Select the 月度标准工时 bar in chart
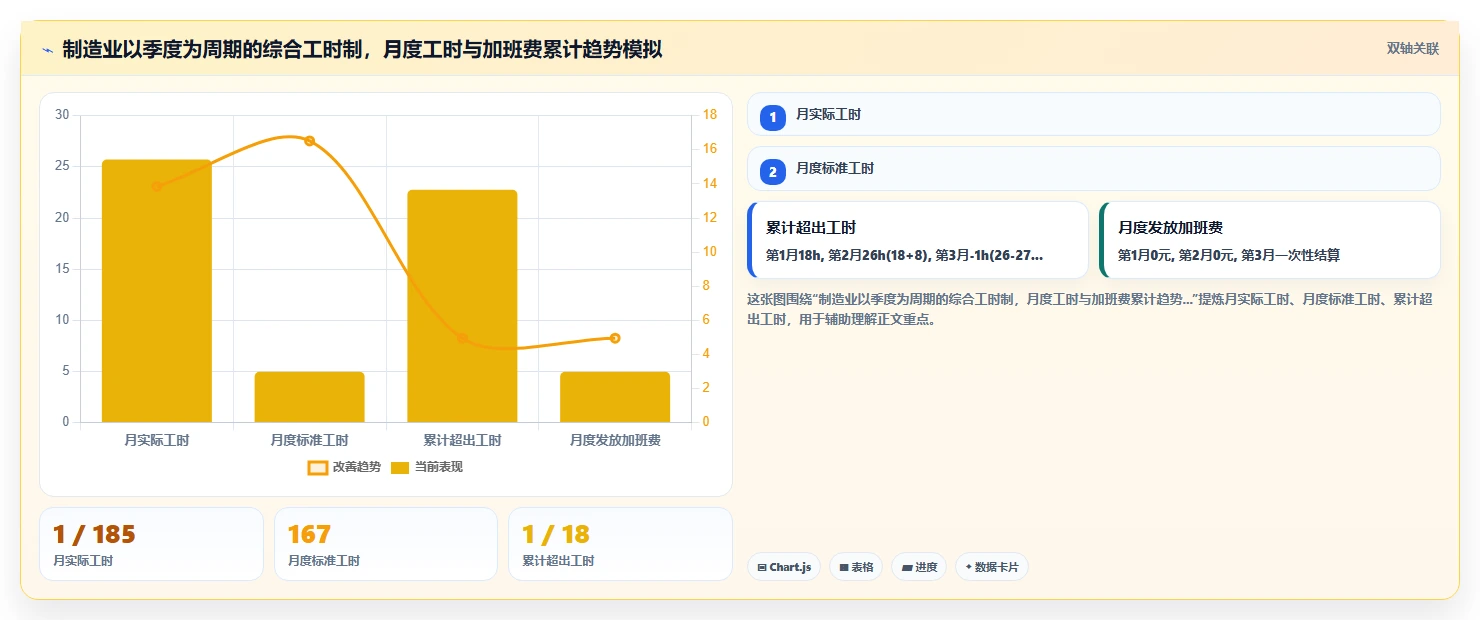Image resolution: width=1480 pixels, height=620 pixels. [309, 397]
